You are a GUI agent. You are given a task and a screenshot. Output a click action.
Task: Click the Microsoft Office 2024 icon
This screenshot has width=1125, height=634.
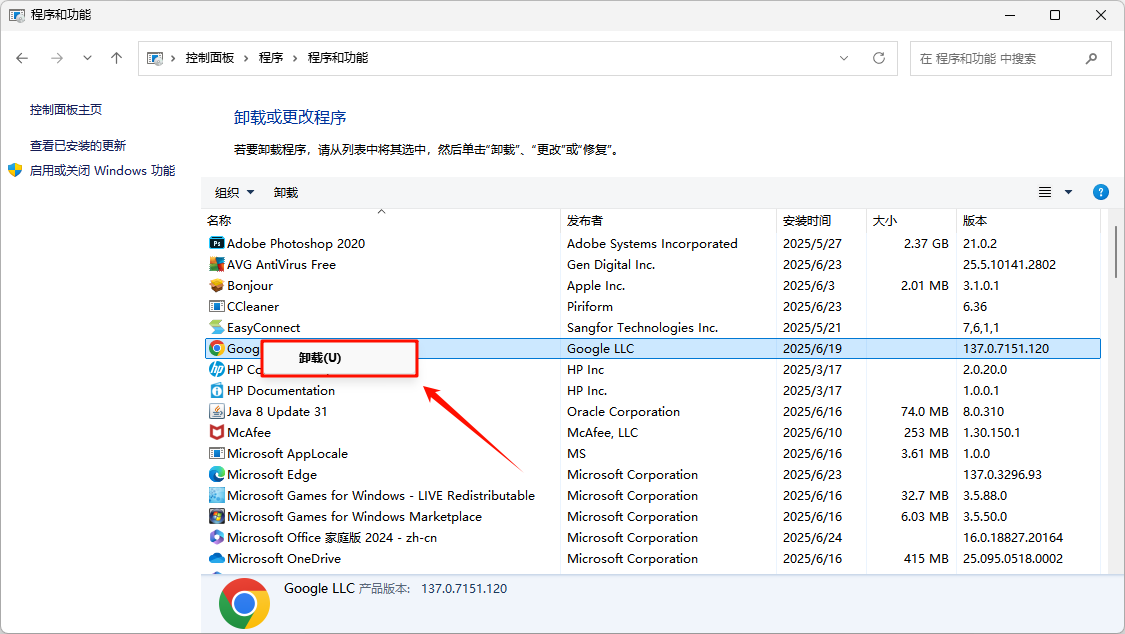tap(217, 537)
